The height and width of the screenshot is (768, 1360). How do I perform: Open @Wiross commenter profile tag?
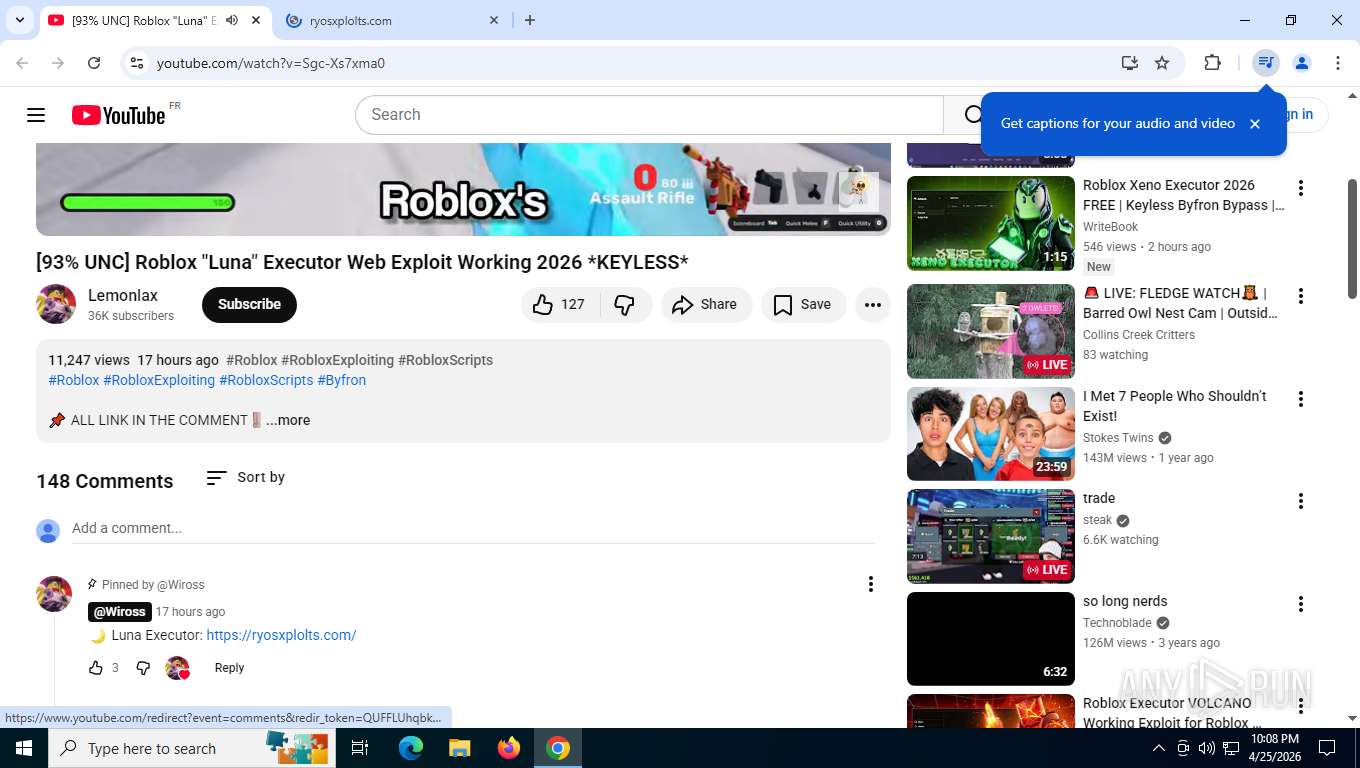(x=120, y=612)
